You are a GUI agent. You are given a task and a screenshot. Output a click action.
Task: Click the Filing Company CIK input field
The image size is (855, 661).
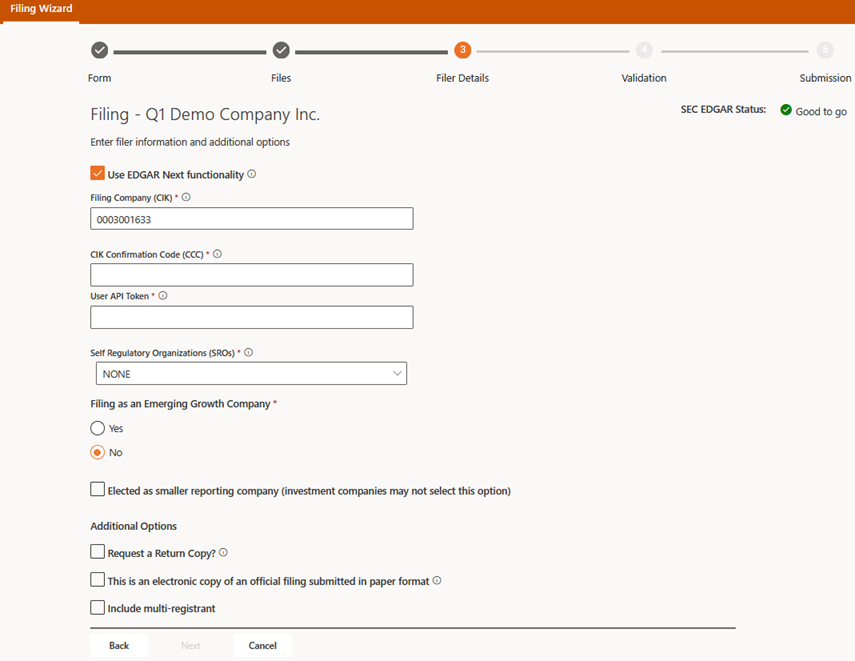[252, 219]
